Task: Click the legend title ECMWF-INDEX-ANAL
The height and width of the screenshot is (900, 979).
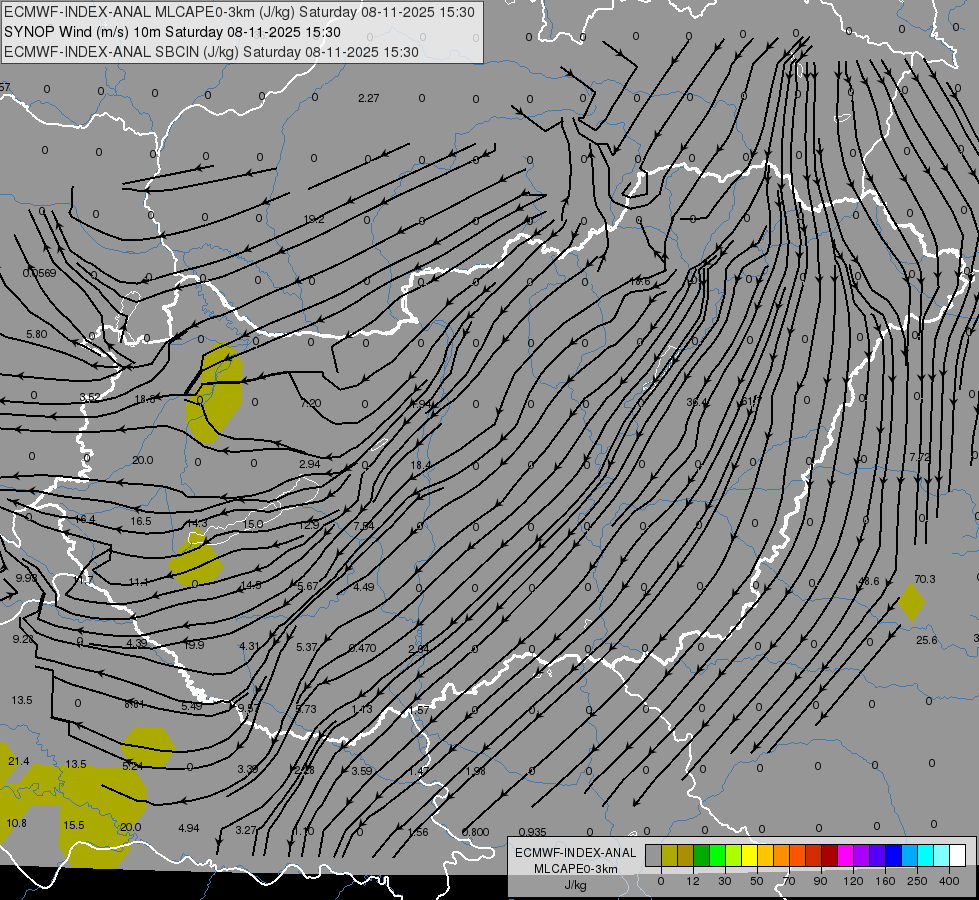Action: [575, 853]
